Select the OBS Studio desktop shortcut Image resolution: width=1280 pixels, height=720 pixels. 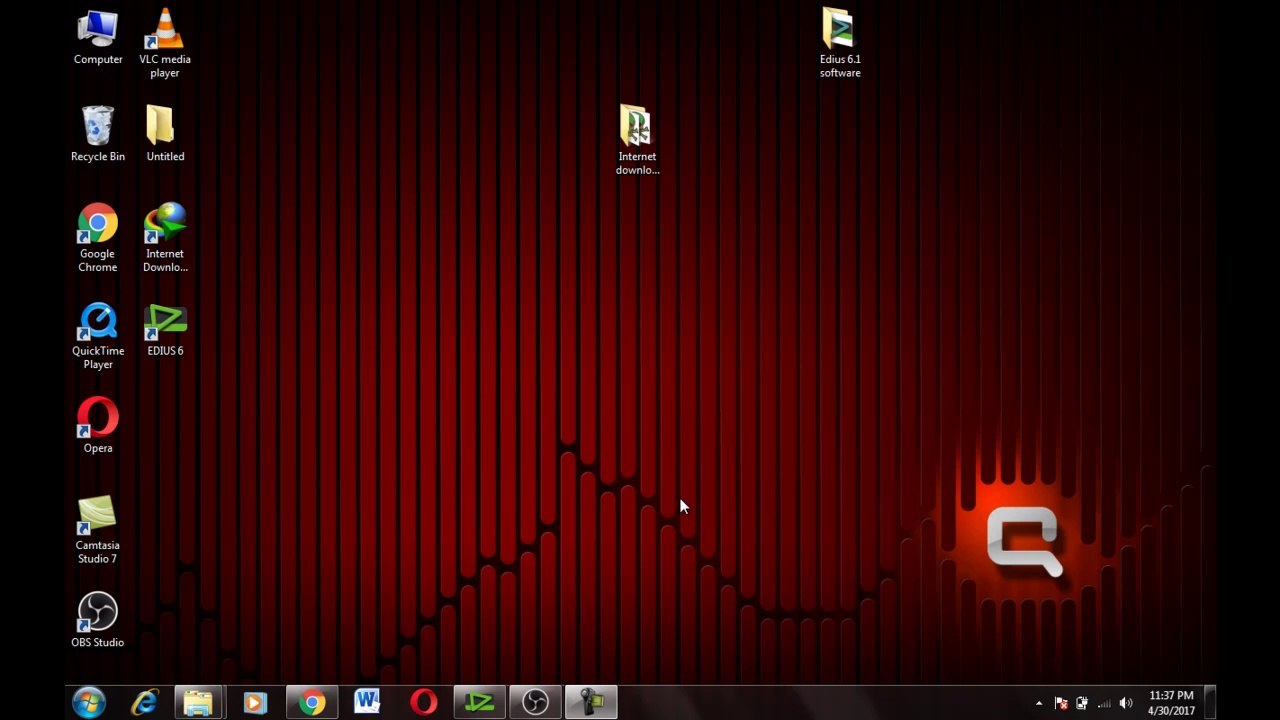(98, 620)
